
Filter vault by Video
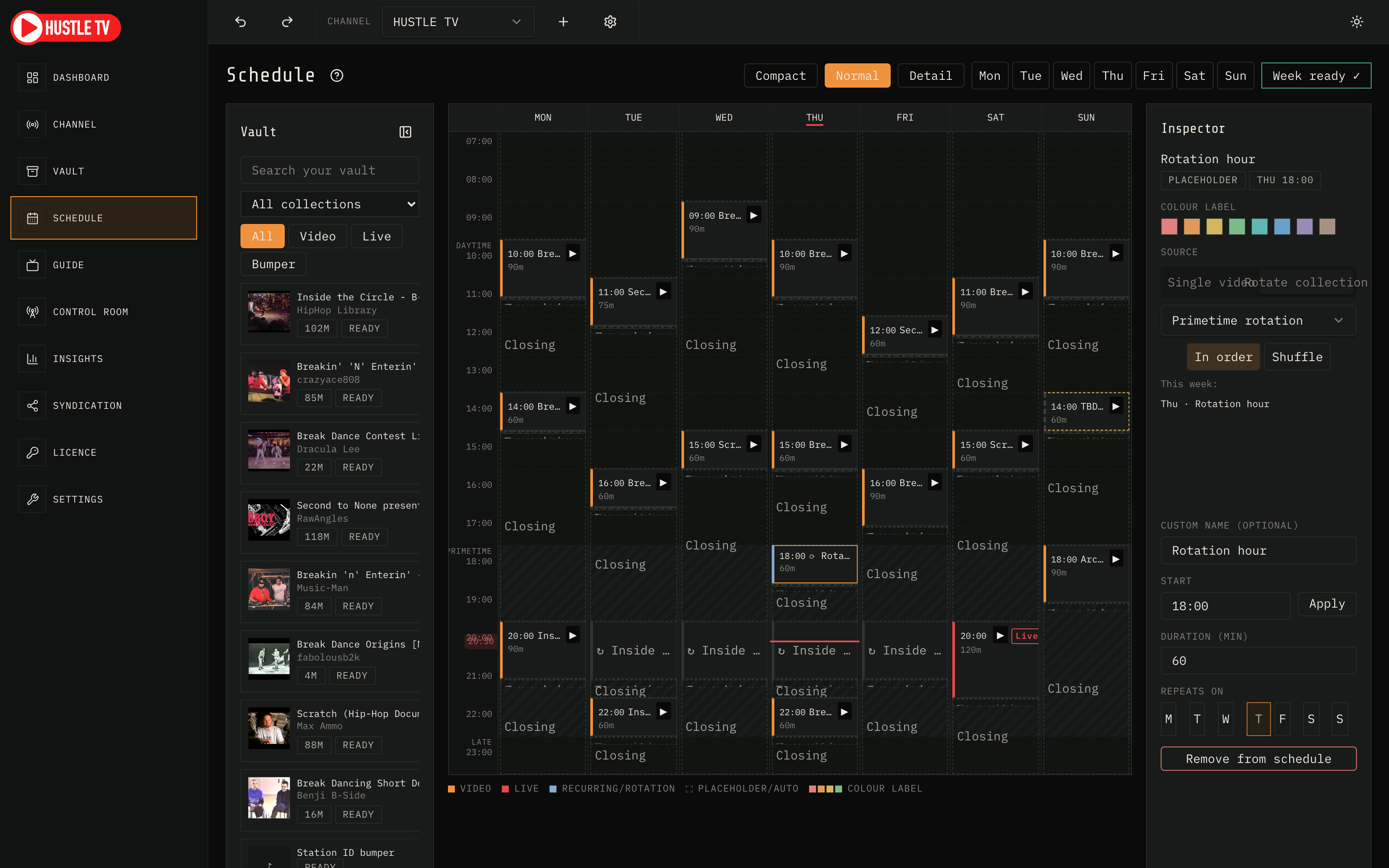click(x=317, y=236)
